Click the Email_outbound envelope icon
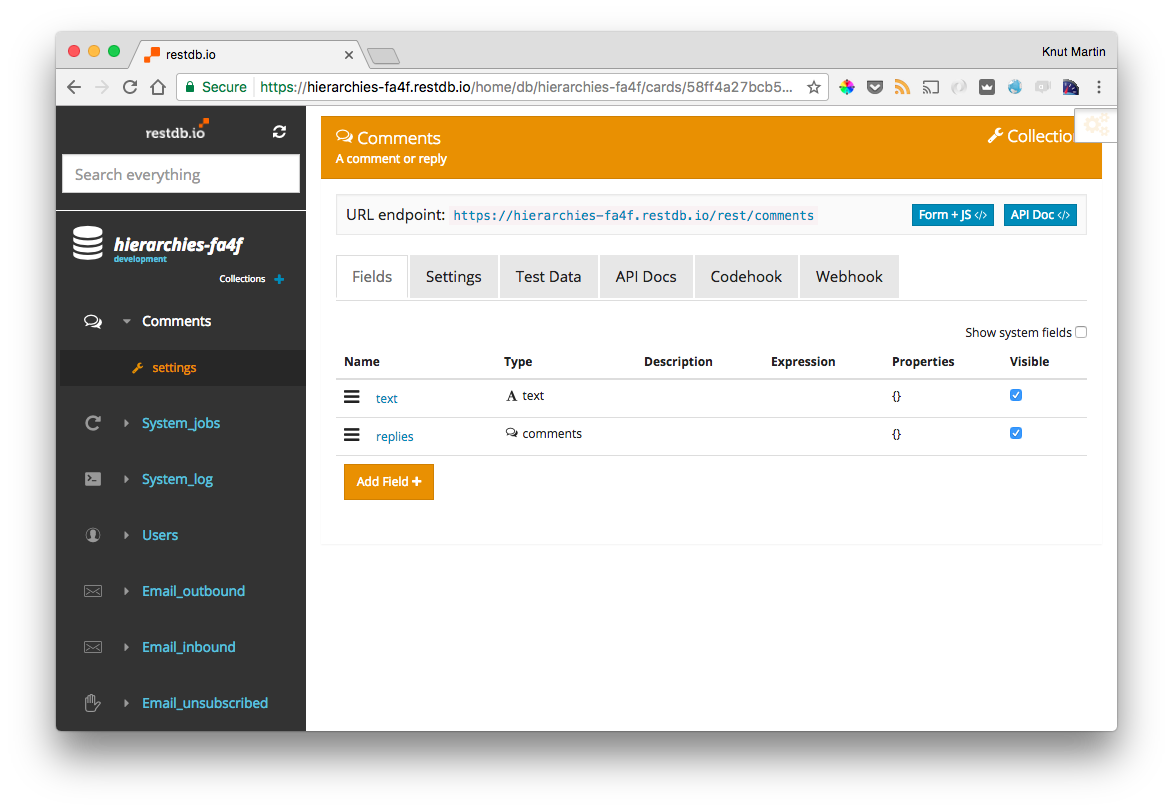The image size is (1173, 811). [93, 591]
